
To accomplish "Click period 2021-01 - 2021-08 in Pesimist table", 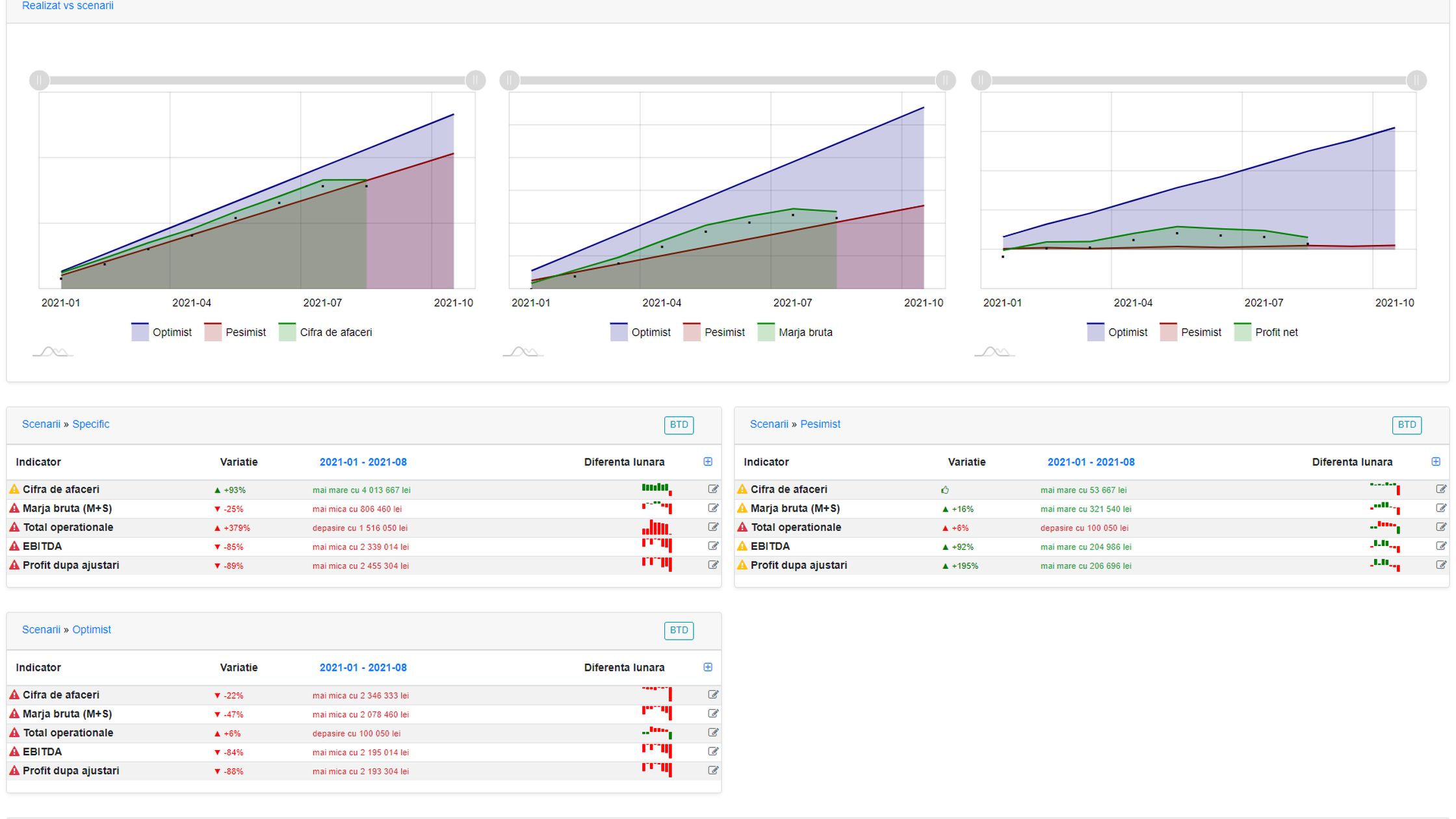I will (1091, 462).
